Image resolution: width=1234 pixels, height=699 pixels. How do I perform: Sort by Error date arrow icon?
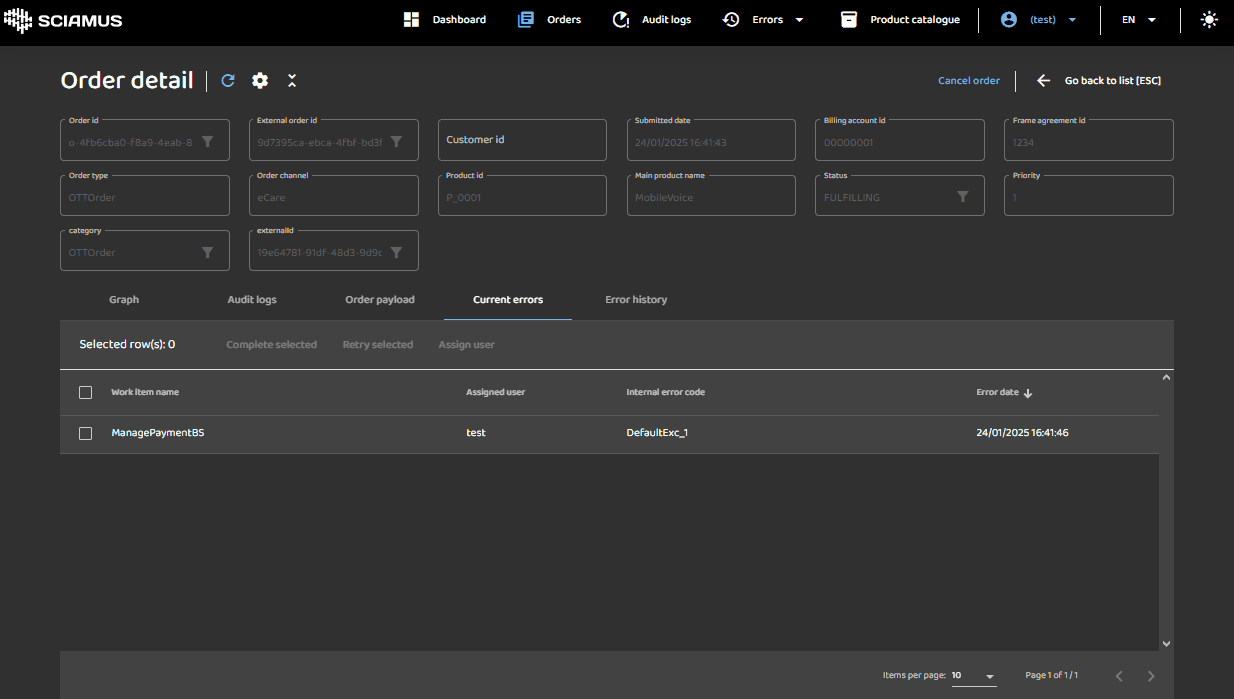click(1028, 393)
